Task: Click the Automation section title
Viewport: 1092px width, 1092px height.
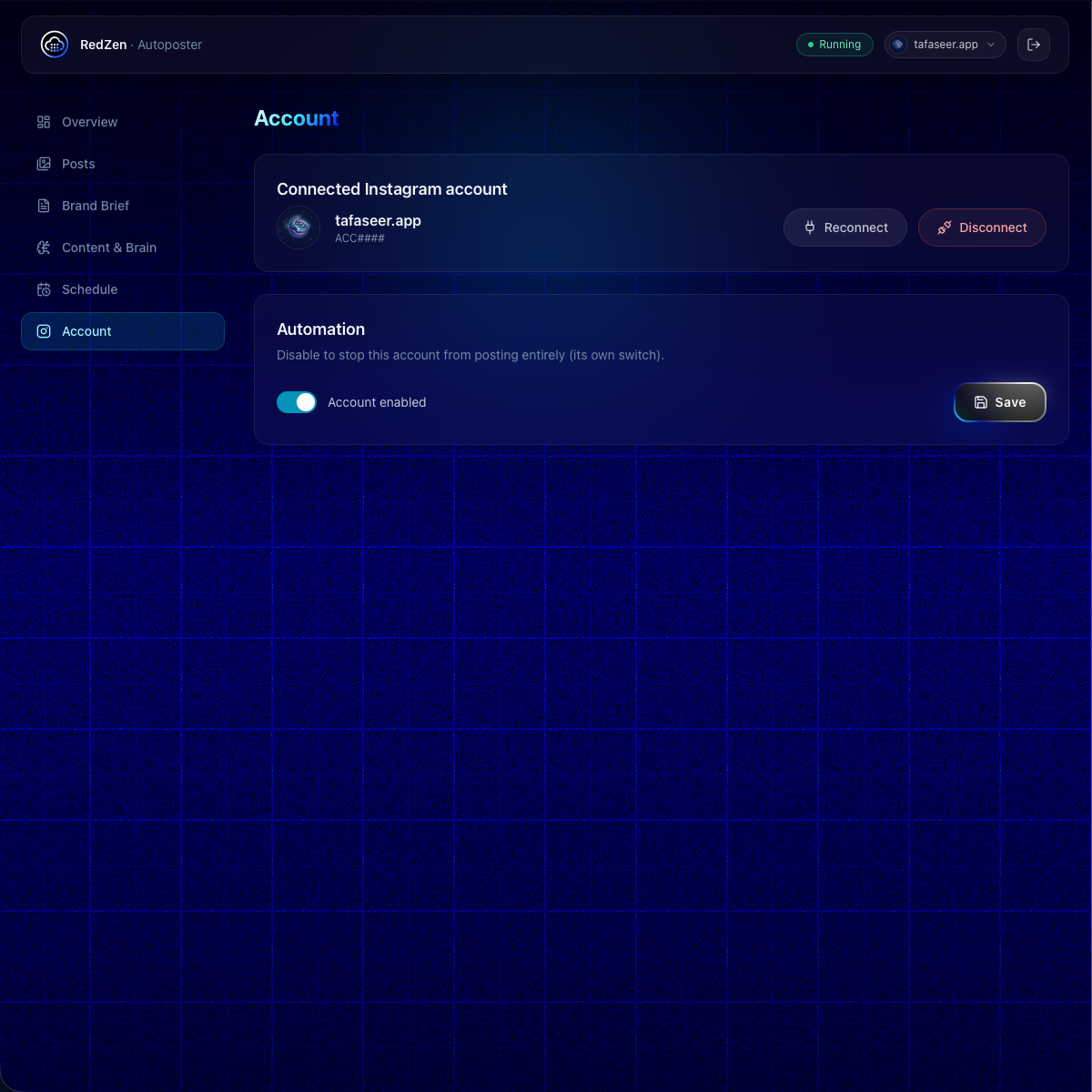Action: (x=321, y=329)
